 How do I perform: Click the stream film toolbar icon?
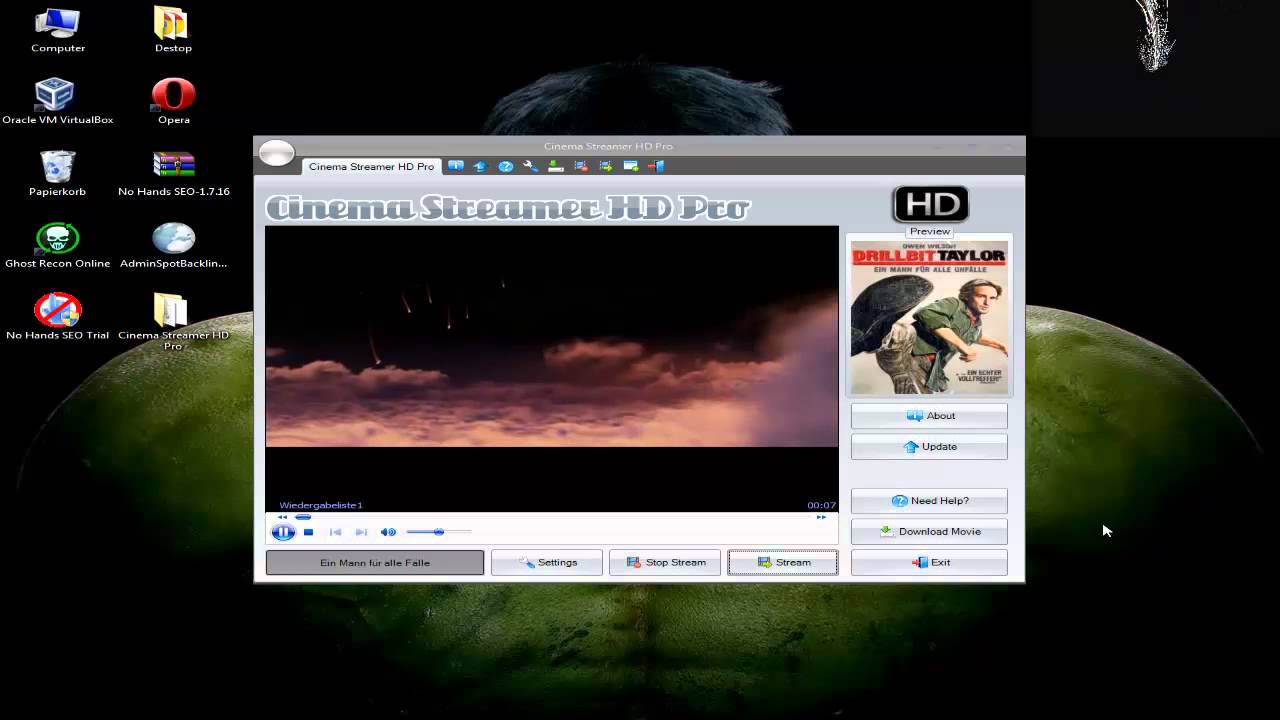click(605, 166)
